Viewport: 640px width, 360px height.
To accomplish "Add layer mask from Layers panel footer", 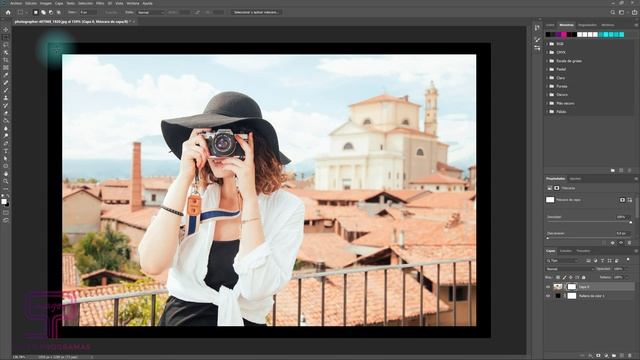I will point(598,356).
